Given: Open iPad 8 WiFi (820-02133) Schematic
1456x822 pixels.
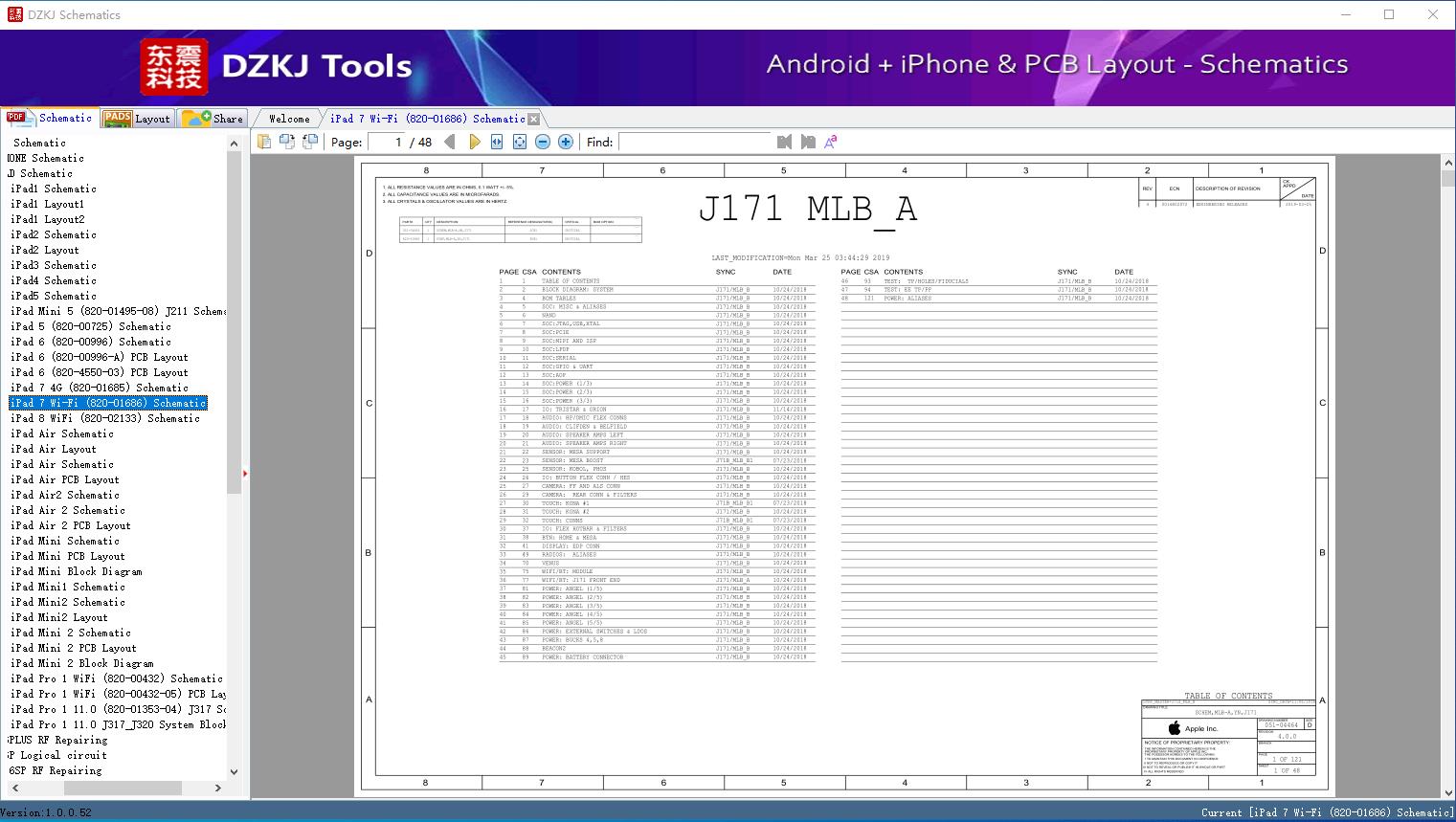Looking at the screenshot, I should [x=105, y=418].
